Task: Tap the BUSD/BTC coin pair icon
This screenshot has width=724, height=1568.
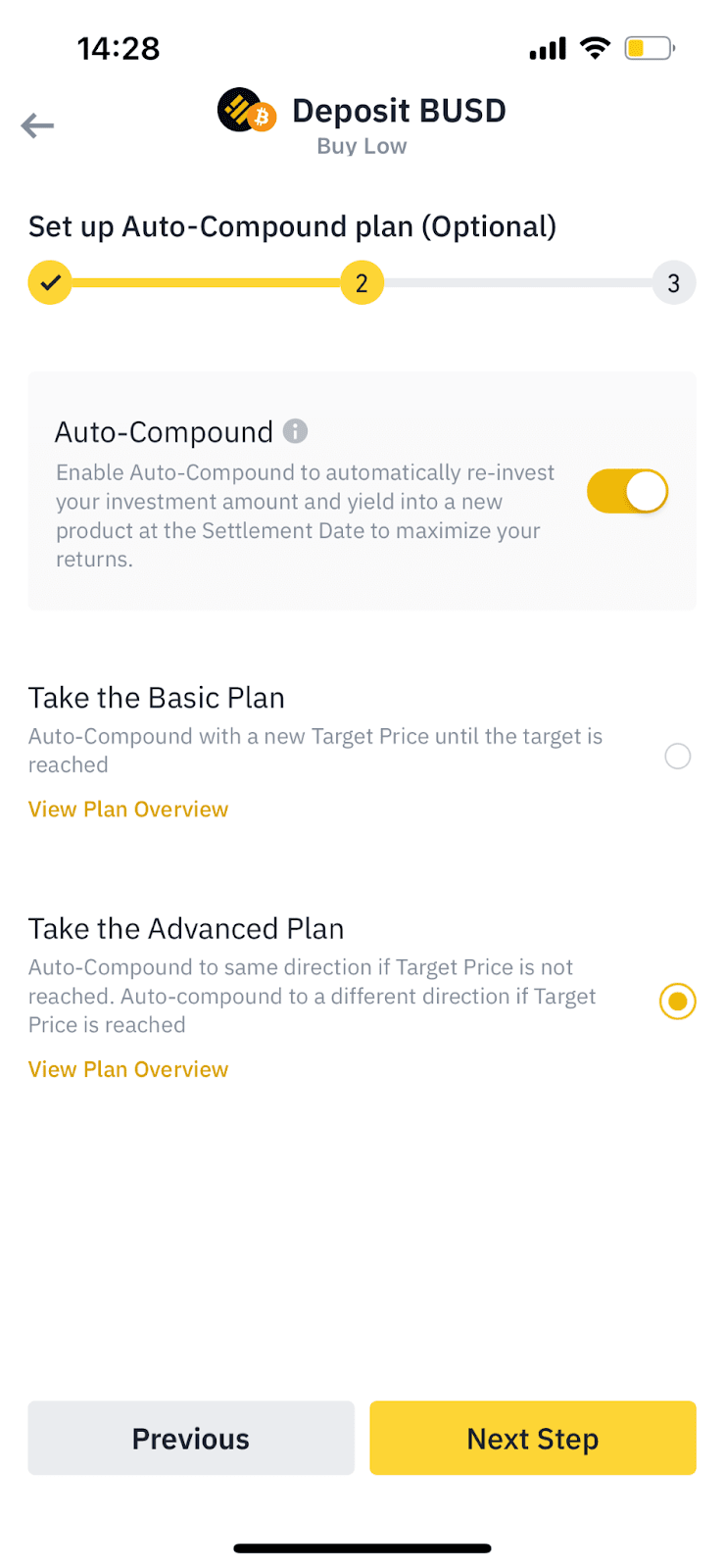Action: tap(246, 111)
